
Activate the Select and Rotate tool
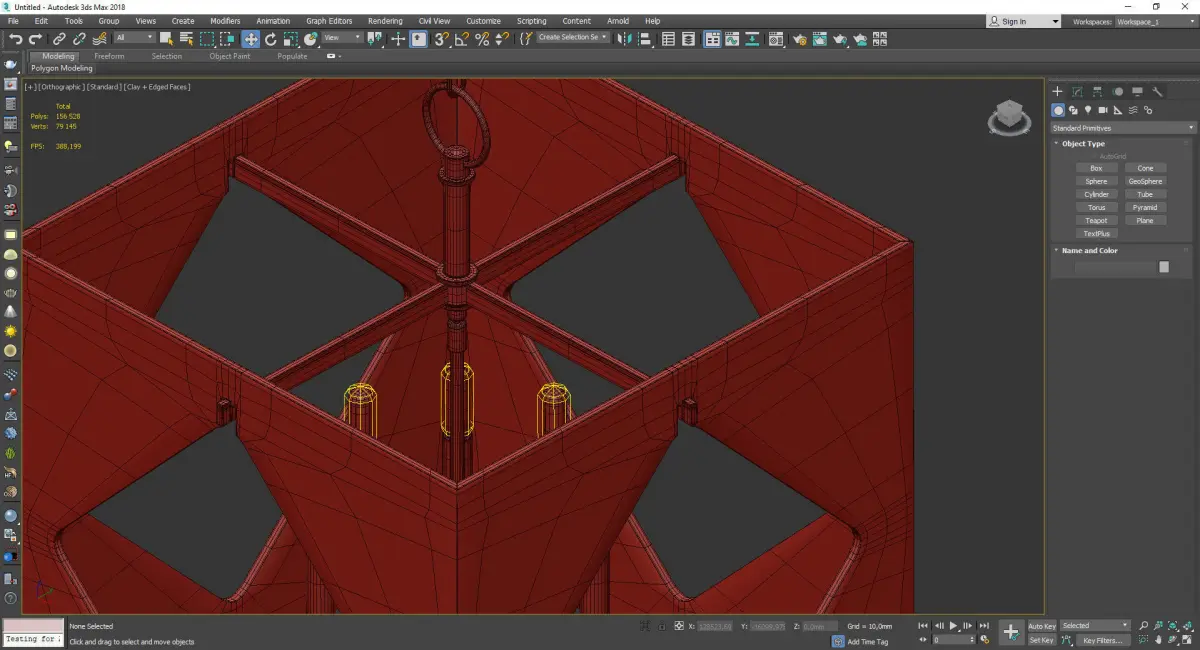coord(271,38)
